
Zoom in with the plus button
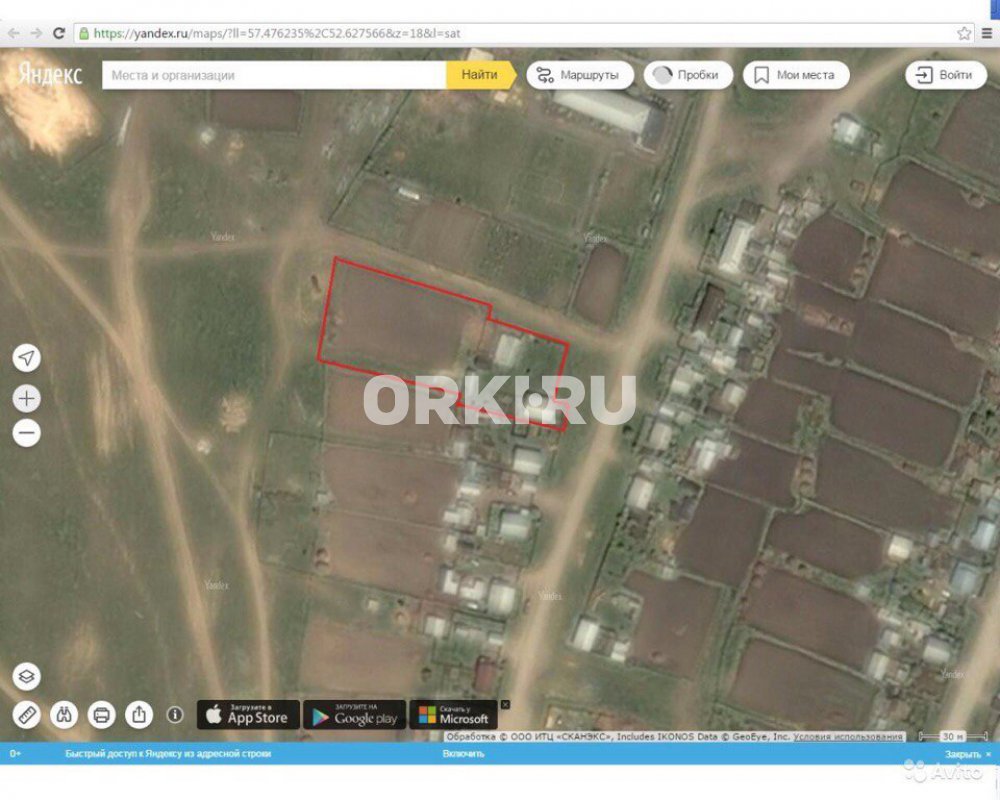[x=27, y=399]
